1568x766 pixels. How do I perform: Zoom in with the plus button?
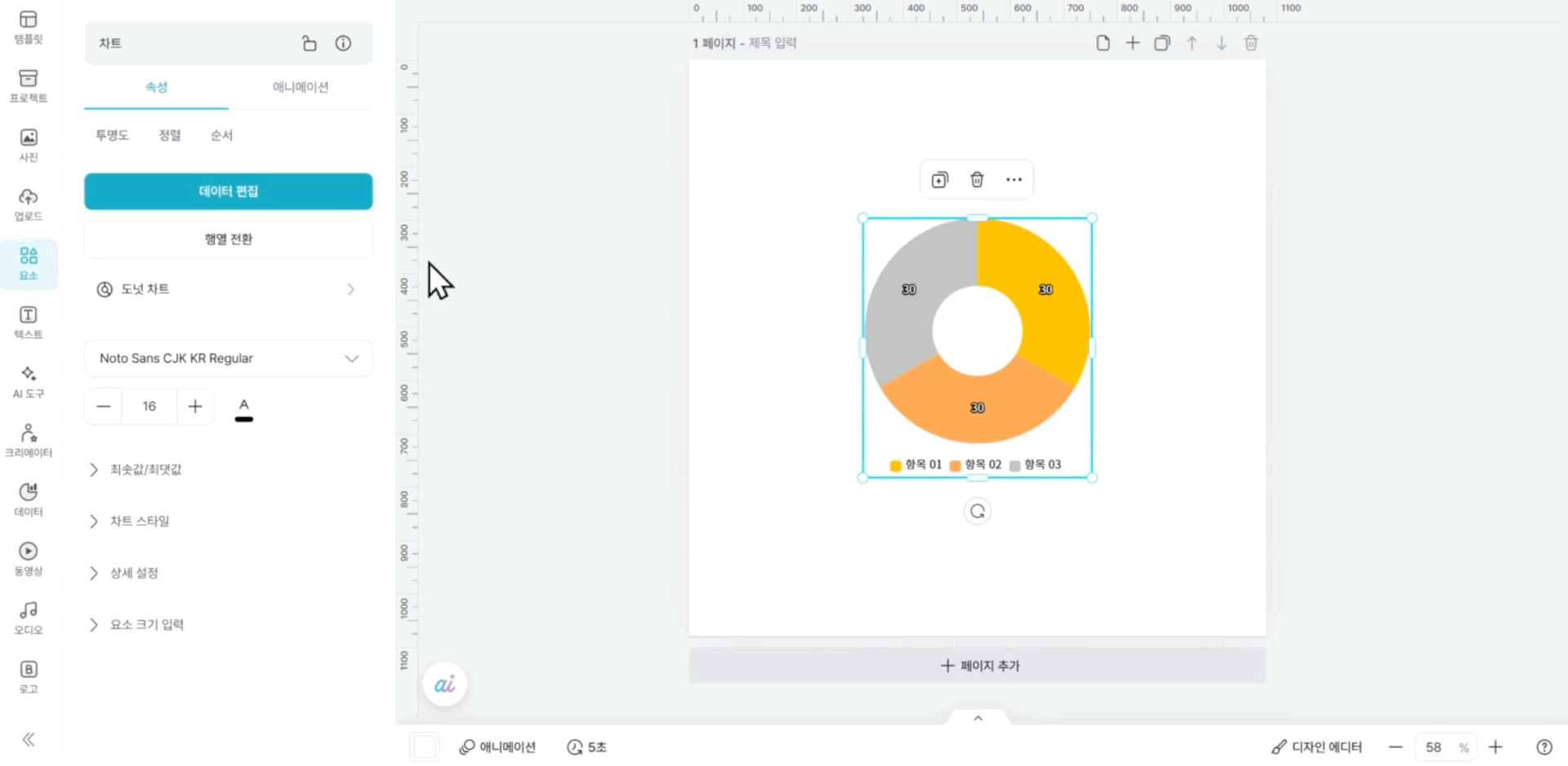(x=1496, y=747)
